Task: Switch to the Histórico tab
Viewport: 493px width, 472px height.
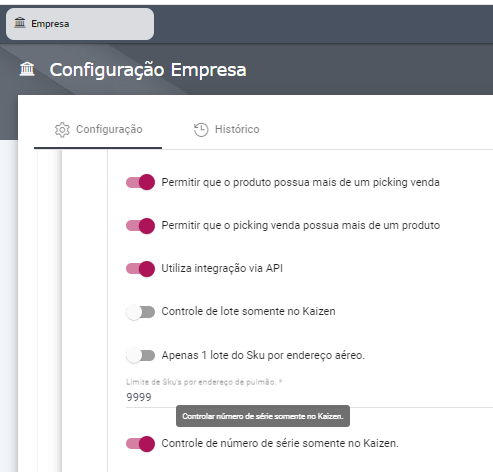Action: (x=227, y=129)
